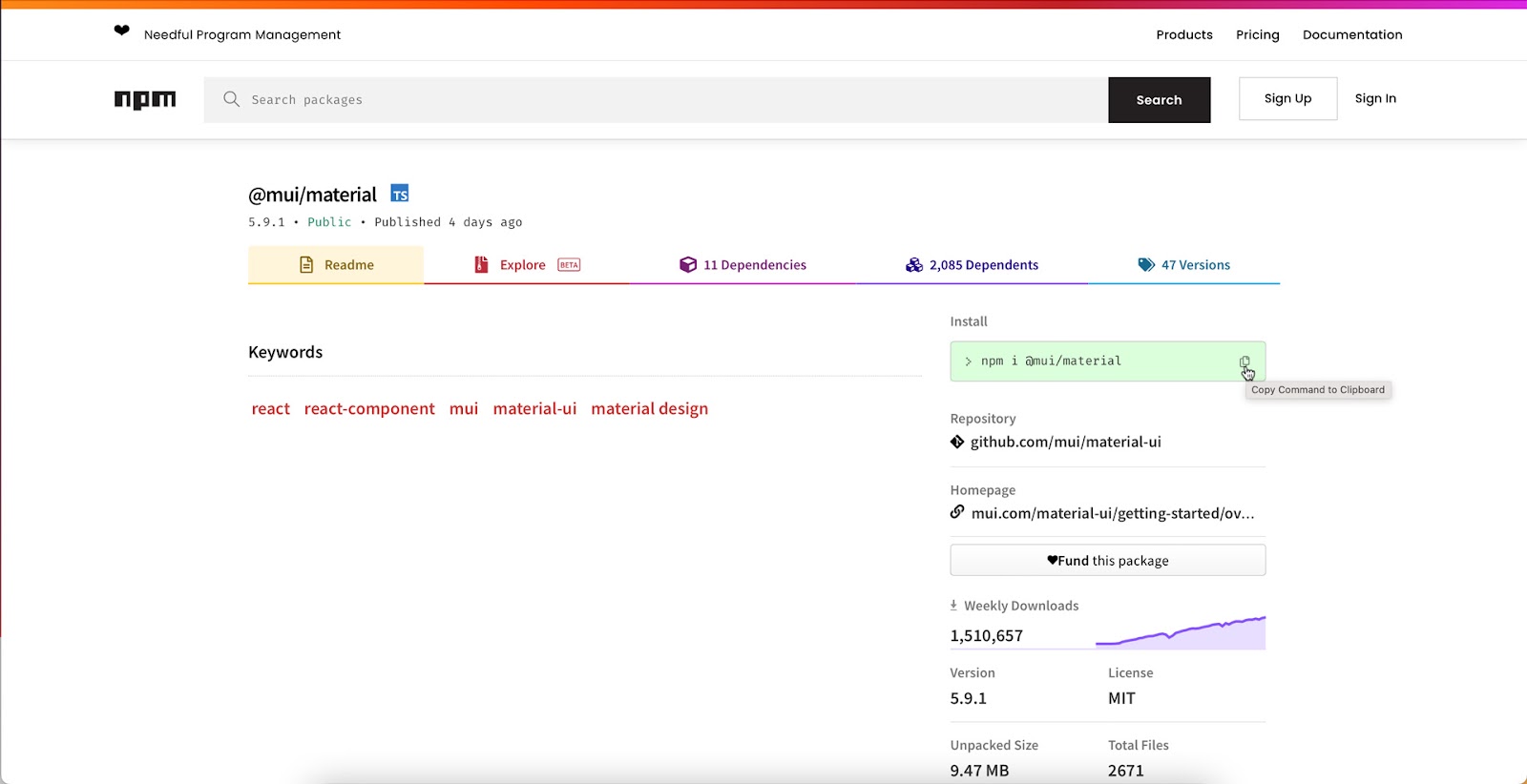Click the Dependencies cube icon

tap(688, 265)
